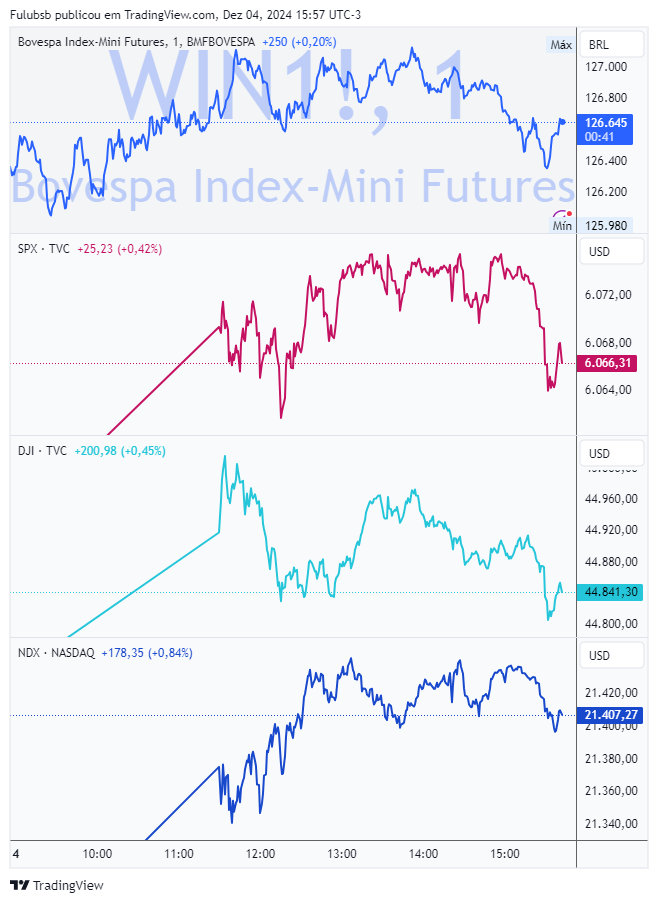The width and height of the screenshot is (658, 903).
Task: Click the 12:00 time axis marker
Action: point(260,854)
